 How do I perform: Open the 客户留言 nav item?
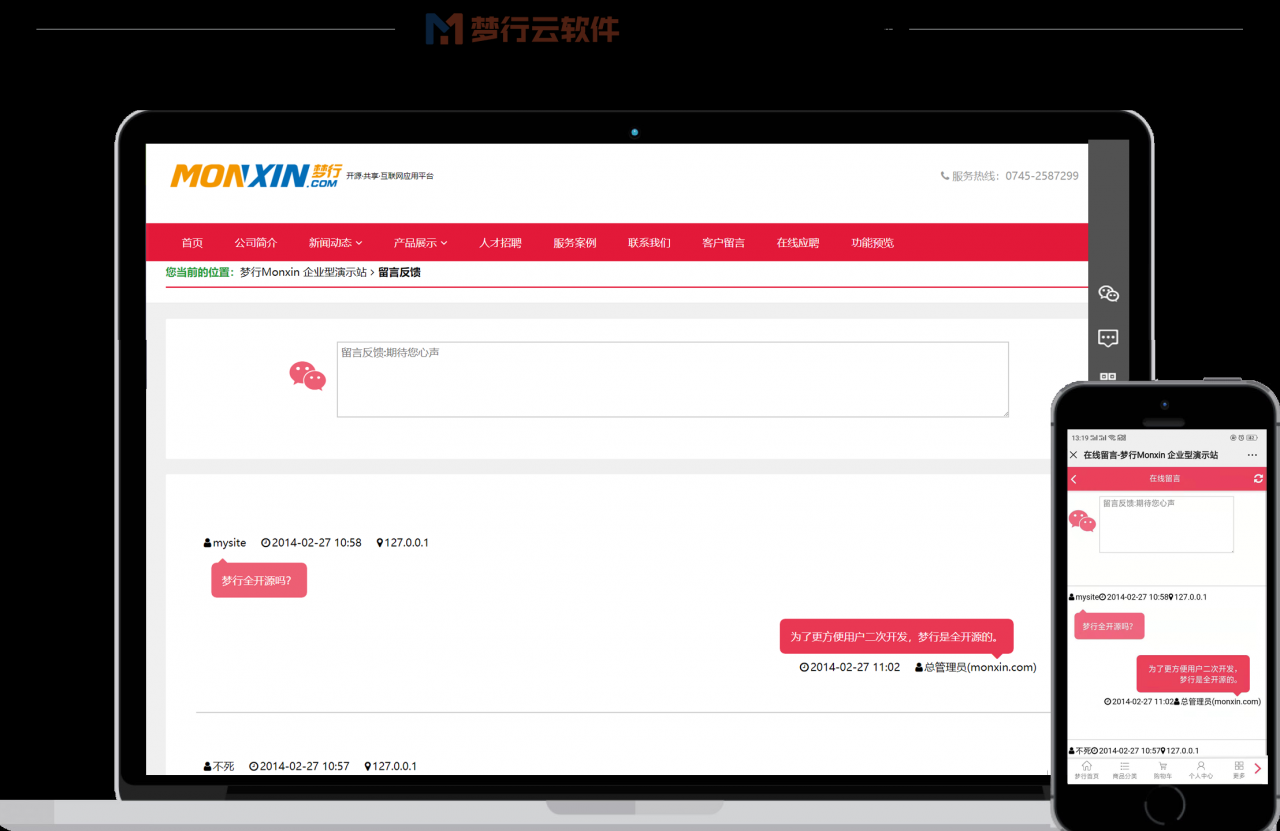coord(724,243)
